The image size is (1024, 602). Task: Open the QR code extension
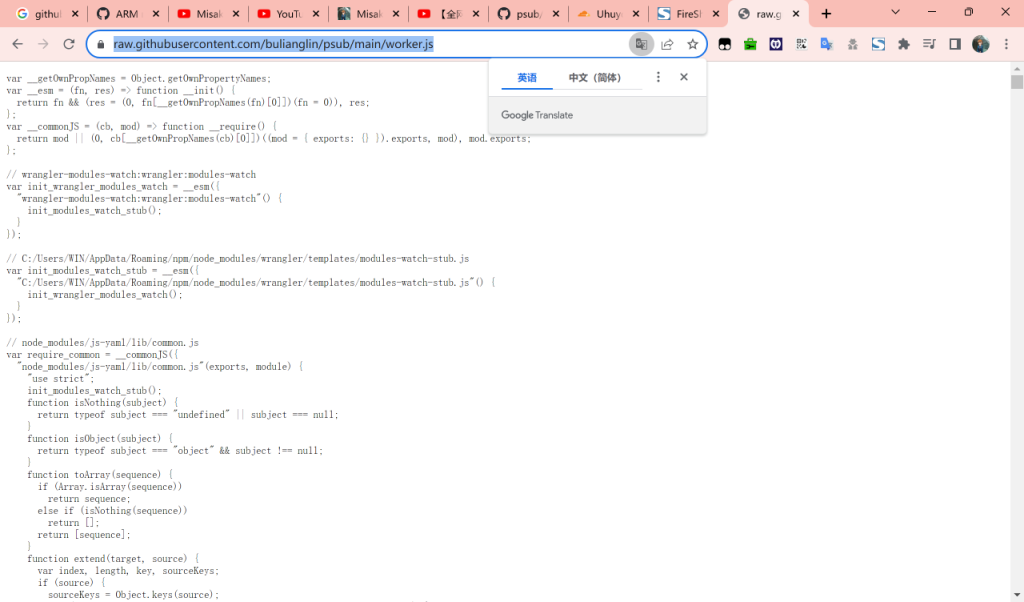tap(801, 44)
